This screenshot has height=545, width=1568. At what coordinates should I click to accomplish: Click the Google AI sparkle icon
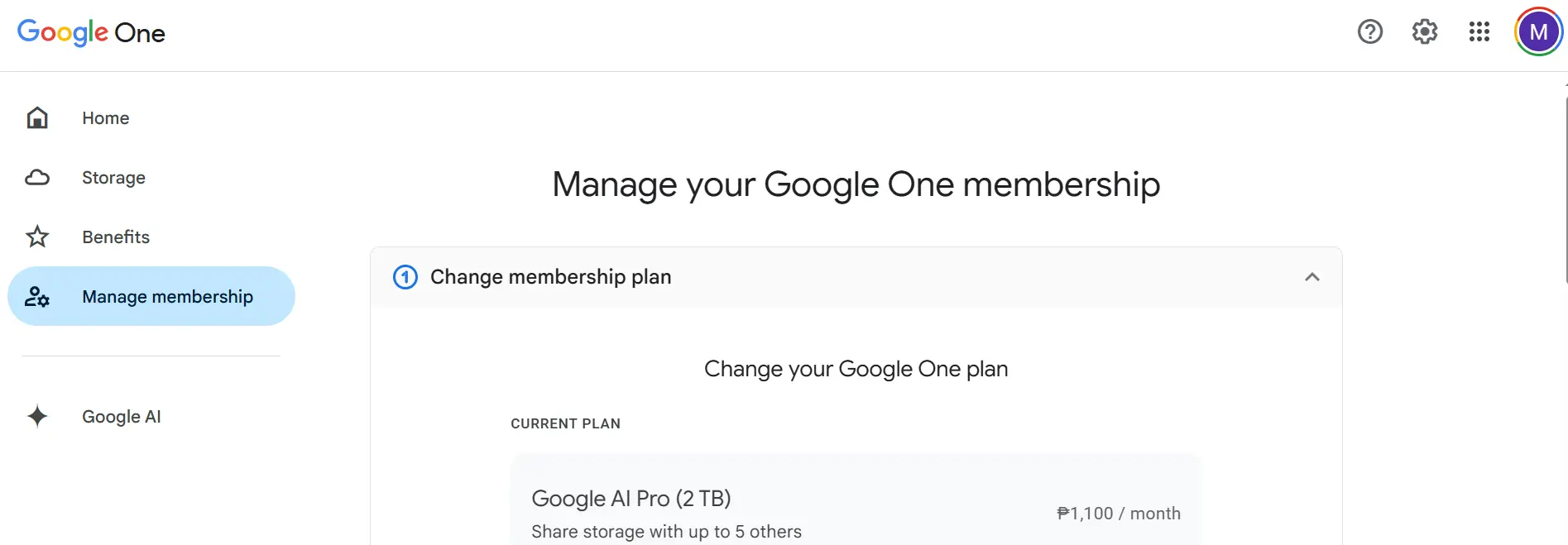click(x=37, y=416)
